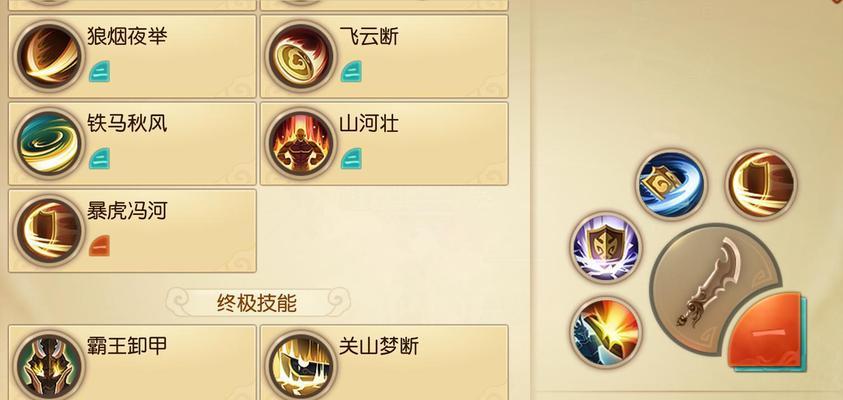Image resolution: width=843 pixels, height=400 pixels.
Task: Click the 终极技能 section header
Action: coord(258,303)
